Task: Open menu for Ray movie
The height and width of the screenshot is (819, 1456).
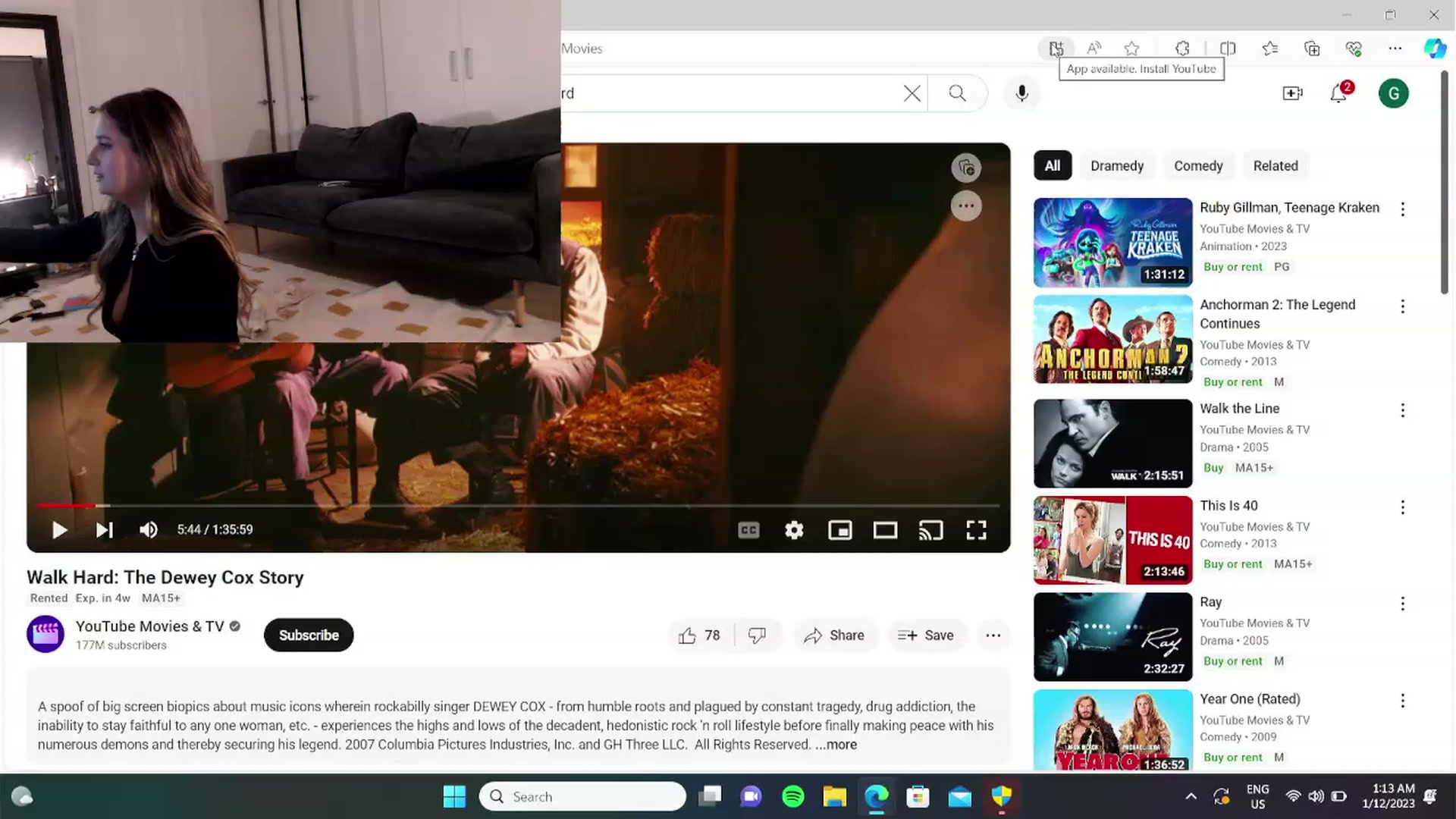Action: [x=1403, y=604]
